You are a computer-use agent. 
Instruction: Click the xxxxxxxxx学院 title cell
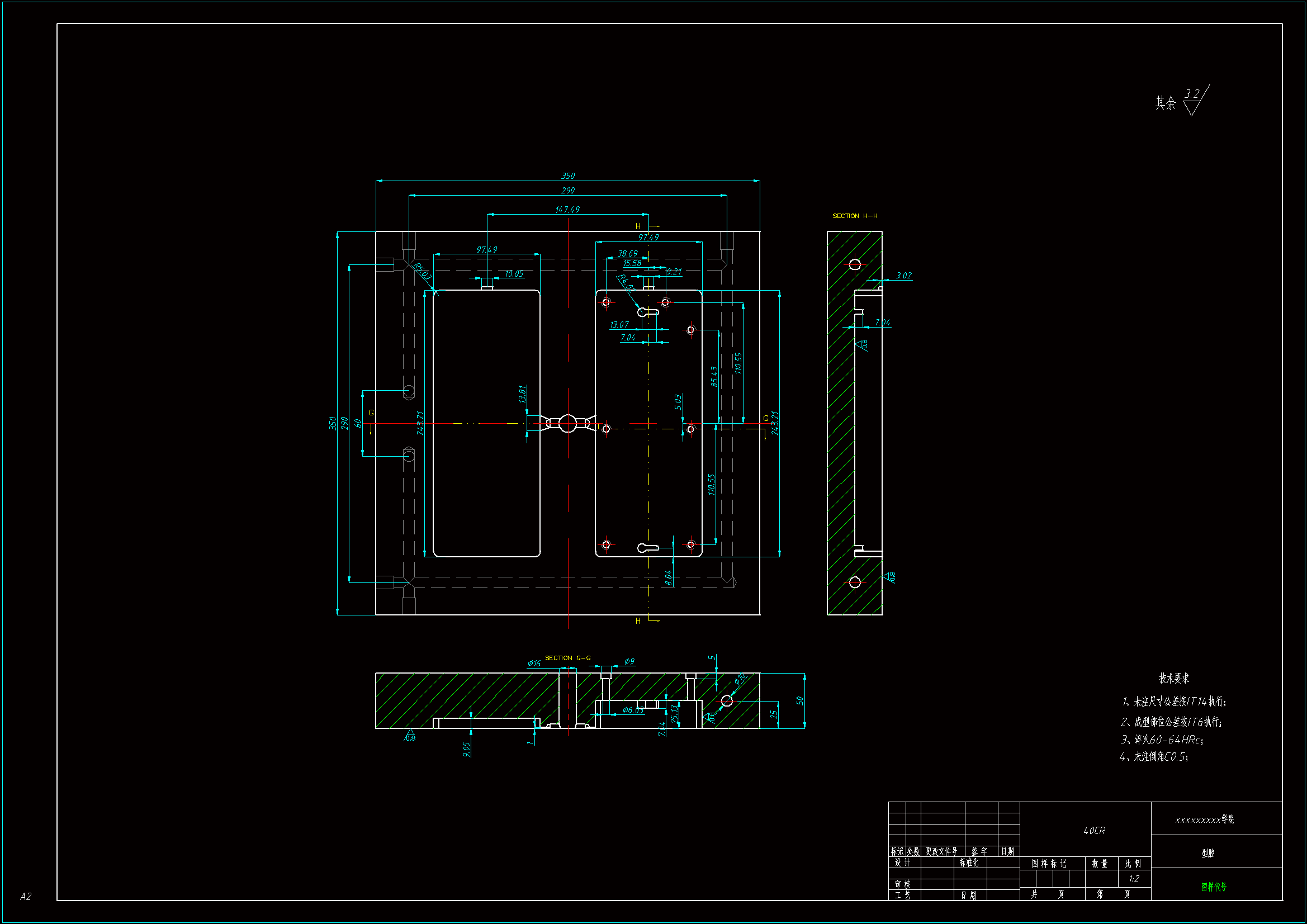(x=1204, y=819)
